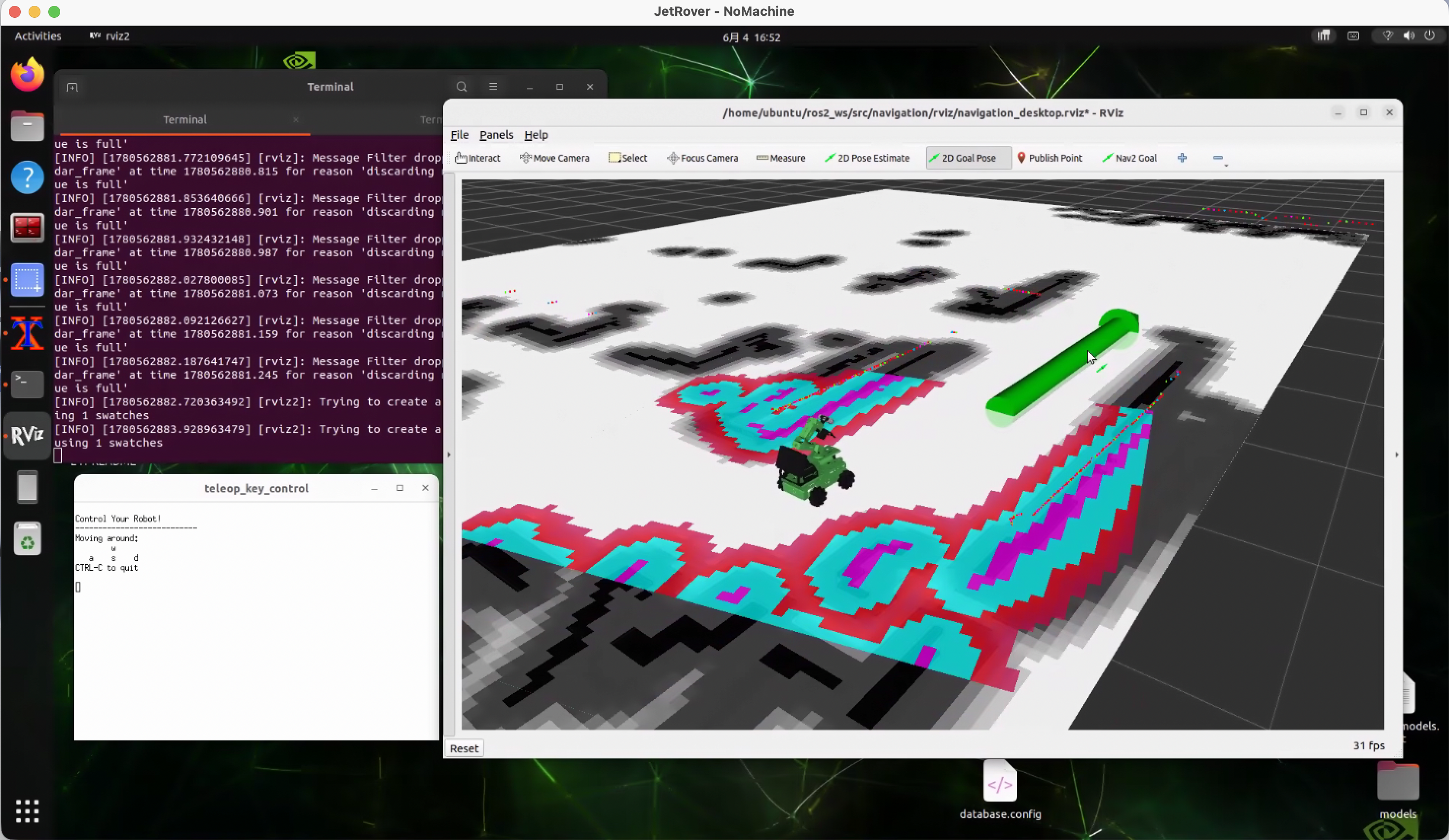Add a new tool with plus icon
The height and width of the screenshot is (840, 1449).
(x=1182, y=157)
